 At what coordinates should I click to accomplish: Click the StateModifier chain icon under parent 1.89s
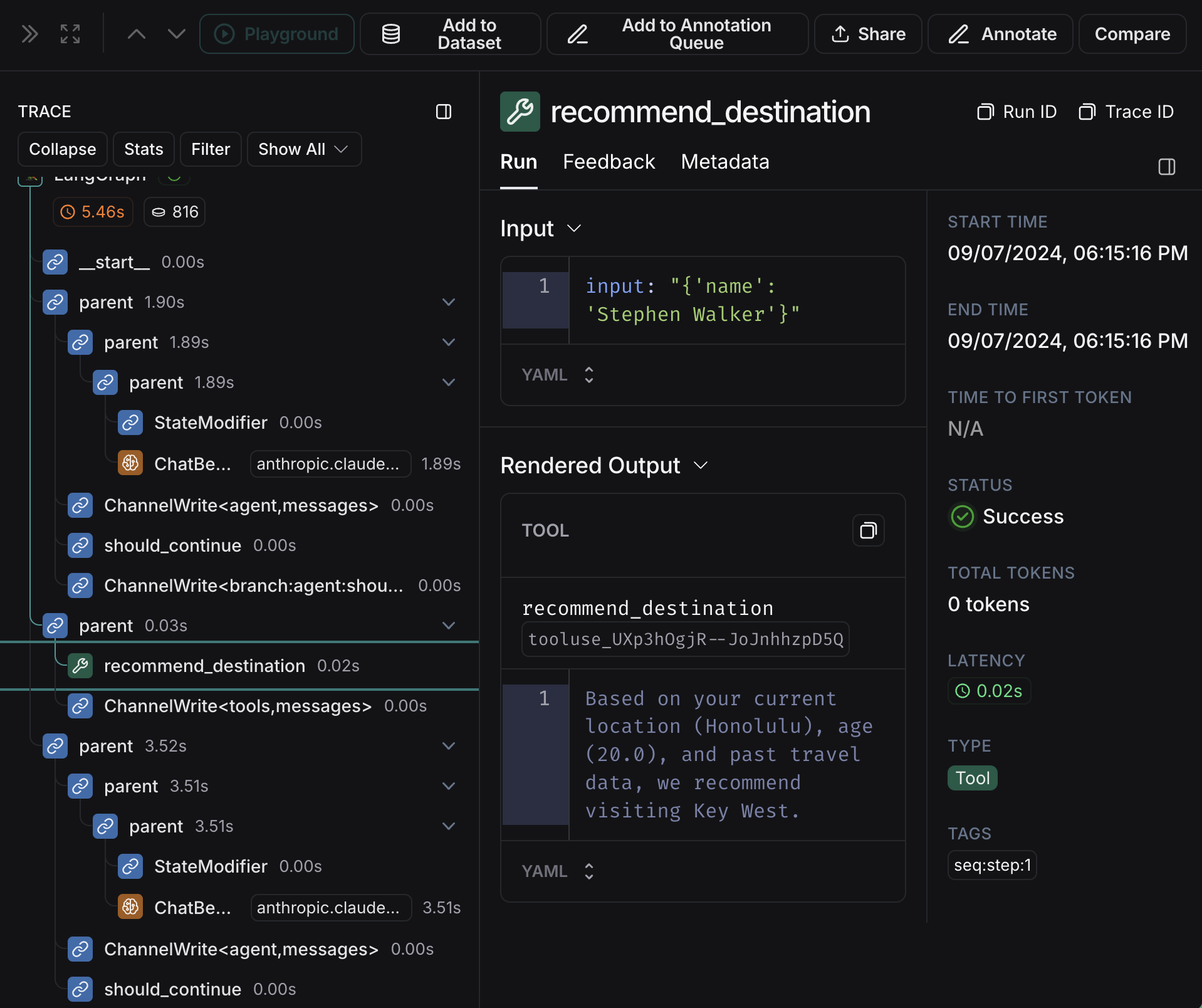pyautogui.click(x=130, y=423)
